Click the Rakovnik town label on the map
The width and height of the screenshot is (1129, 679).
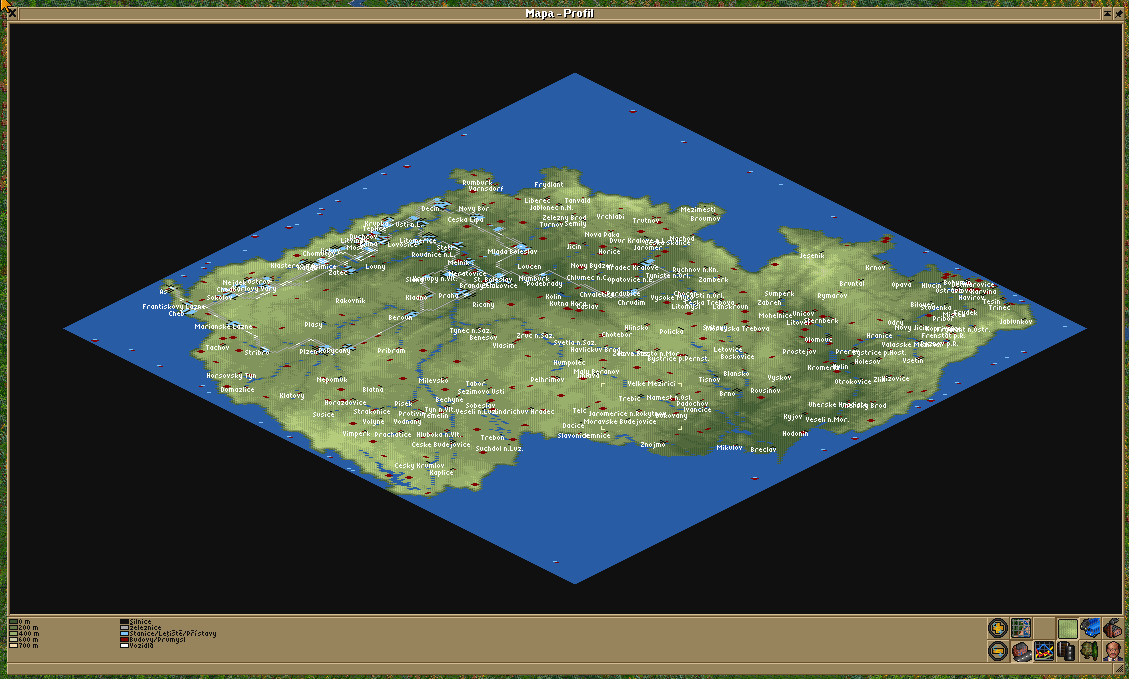point(350,300)
